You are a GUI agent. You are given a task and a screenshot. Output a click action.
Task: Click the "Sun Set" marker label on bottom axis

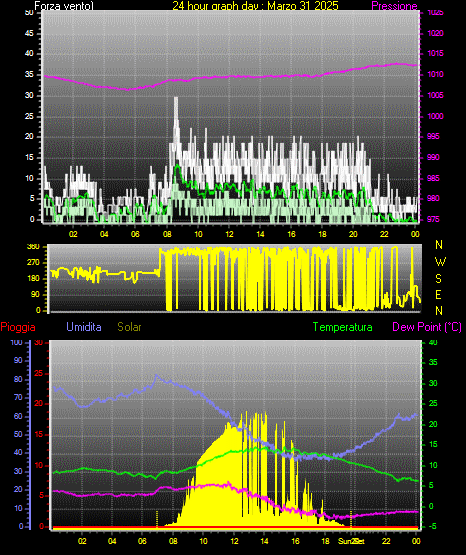(x=351, y=541)
